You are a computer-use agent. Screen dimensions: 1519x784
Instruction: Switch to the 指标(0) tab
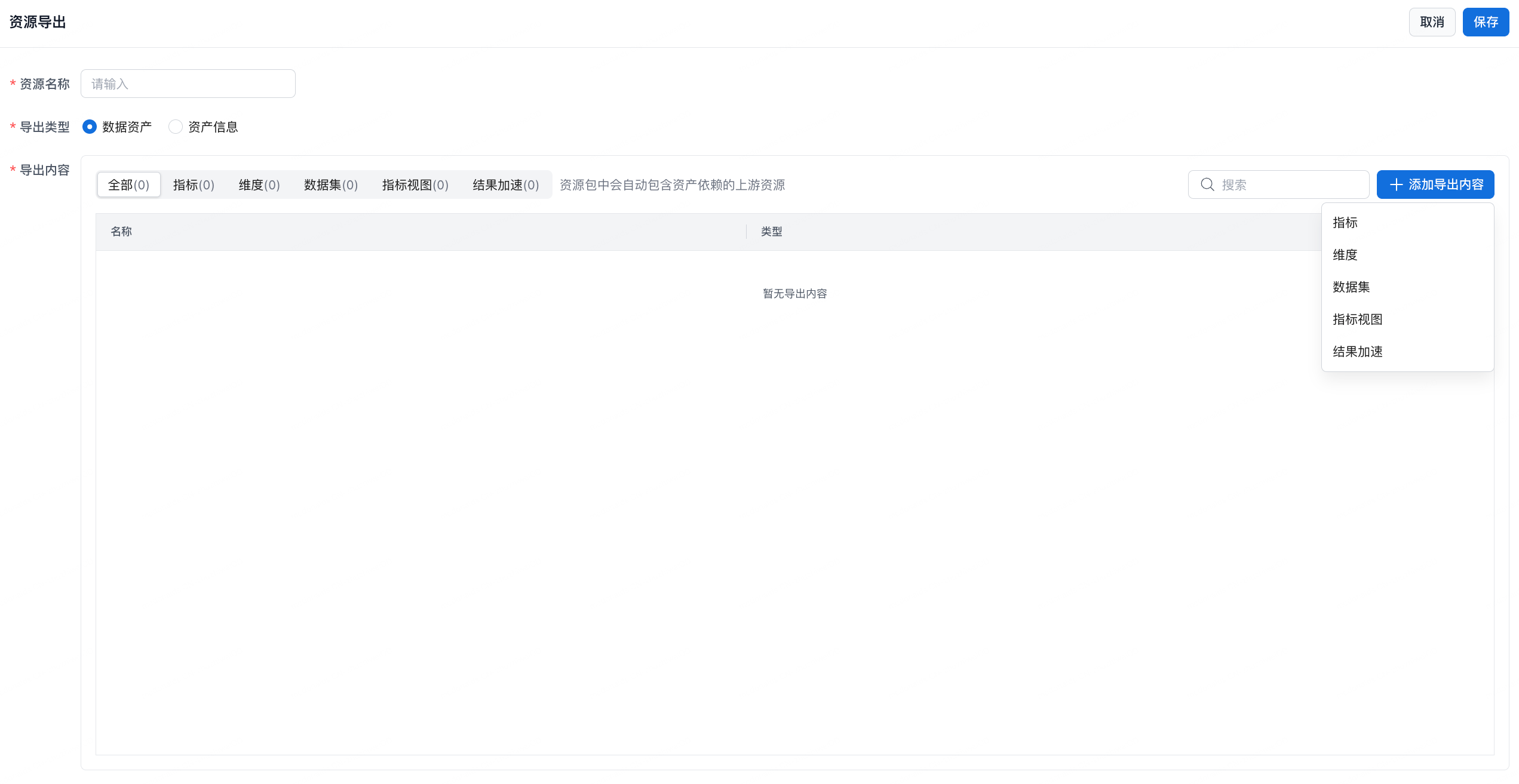point(194,185)
